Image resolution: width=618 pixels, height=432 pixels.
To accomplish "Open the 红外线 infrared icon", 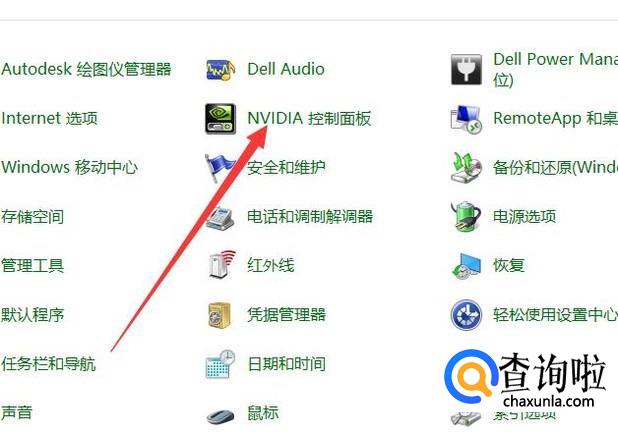I will click(x=222, y=265).
